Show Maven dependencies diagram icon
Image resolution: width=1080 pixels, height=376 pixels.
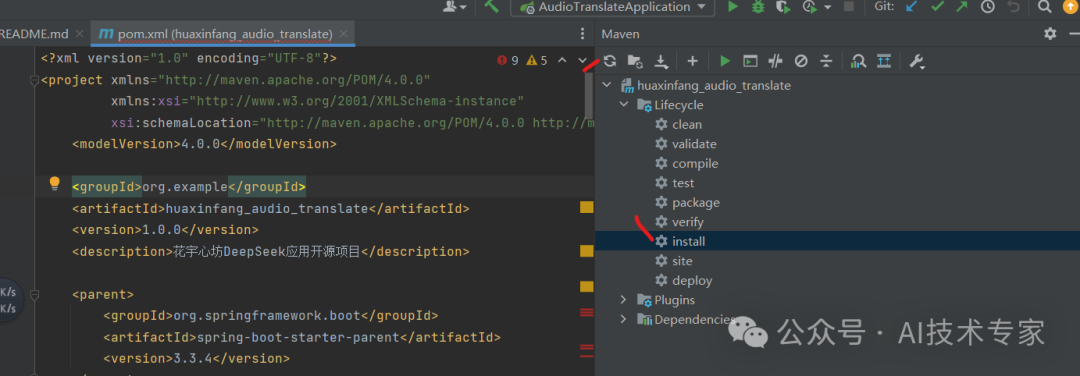858,61
